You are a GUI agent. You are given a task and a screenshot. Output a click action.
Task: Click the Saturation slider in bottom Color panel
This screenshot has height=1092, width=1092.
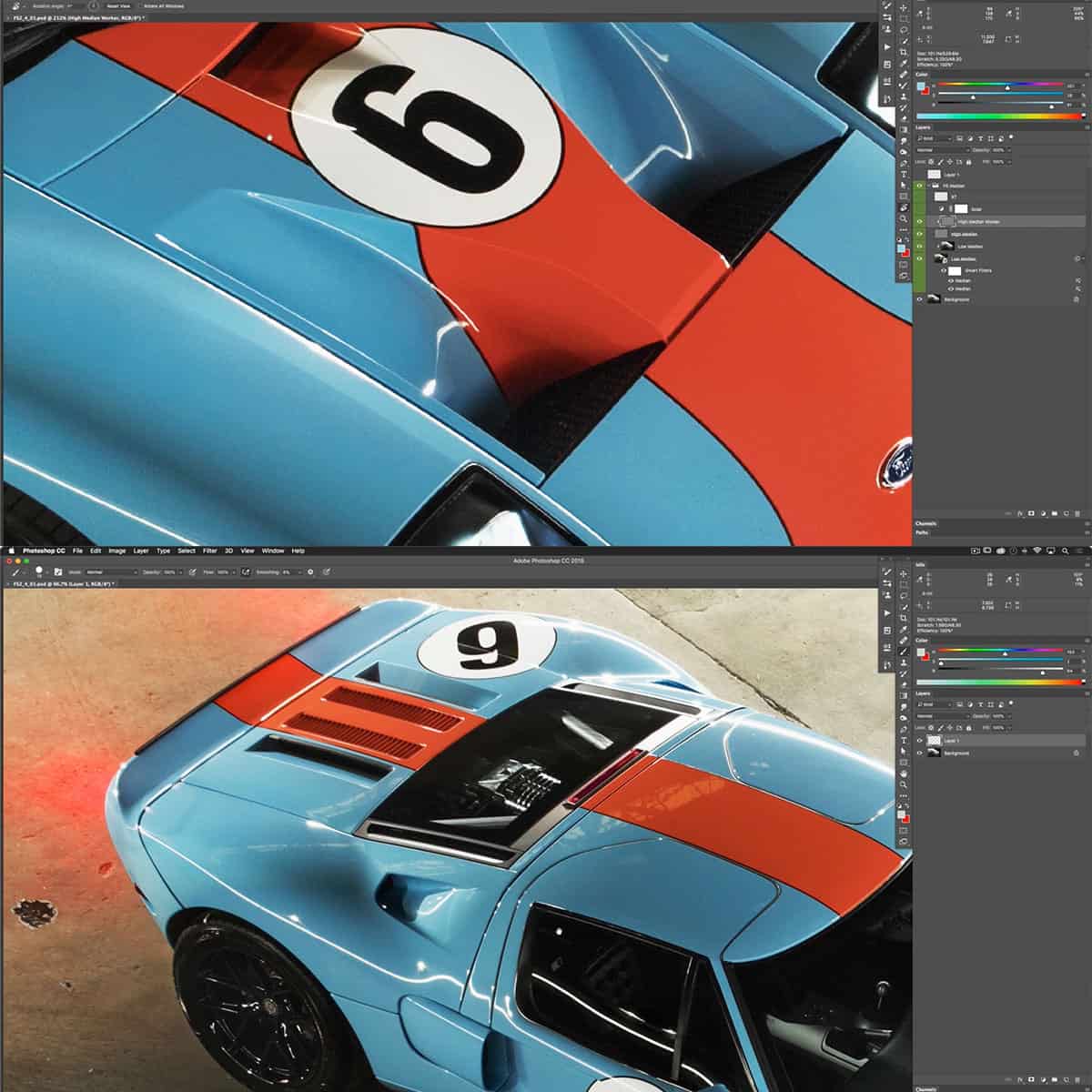[x=1000, y=660]
